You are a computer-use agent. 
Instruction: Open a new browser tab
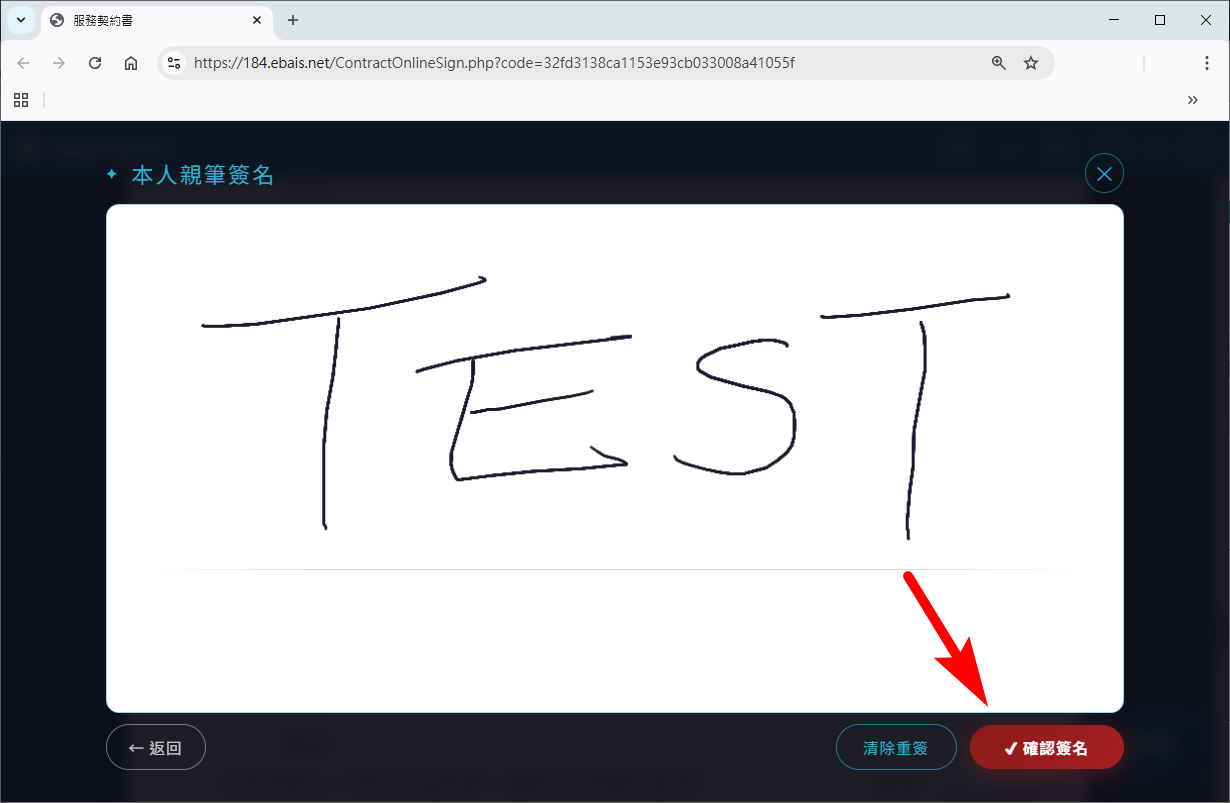click(293, 20)
